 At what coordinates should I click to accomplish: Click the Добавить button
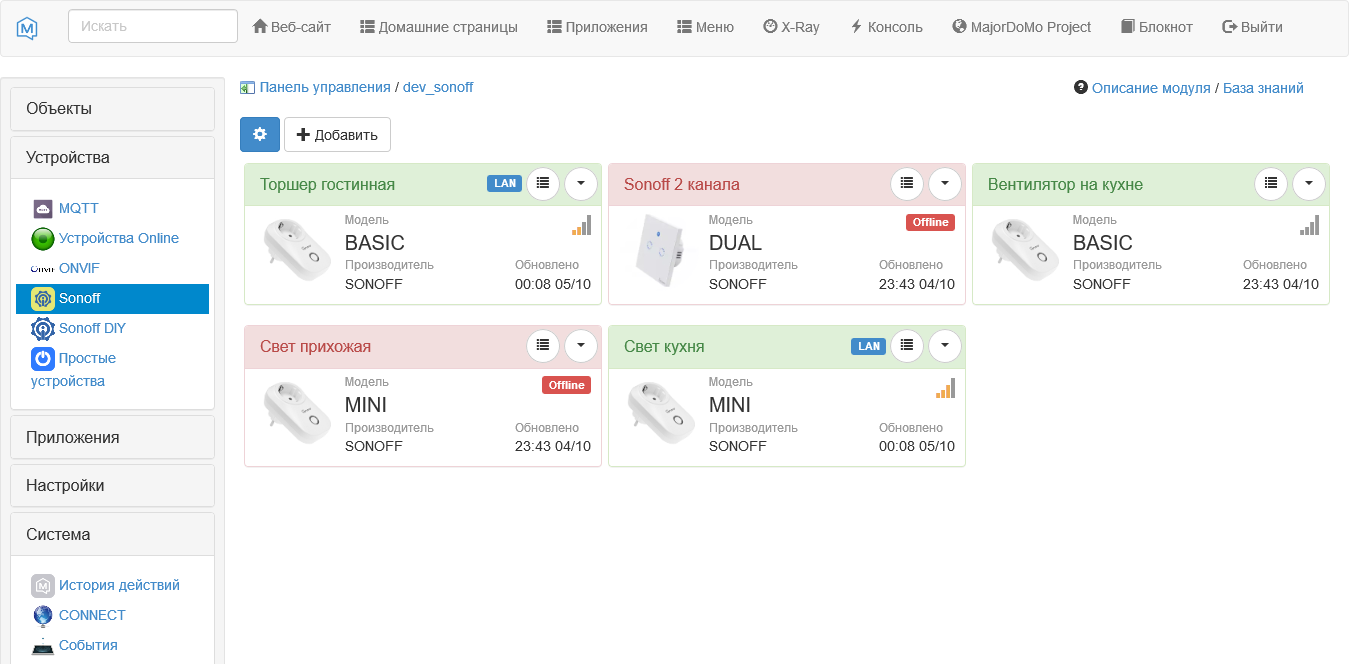click(x=337, y=134)
